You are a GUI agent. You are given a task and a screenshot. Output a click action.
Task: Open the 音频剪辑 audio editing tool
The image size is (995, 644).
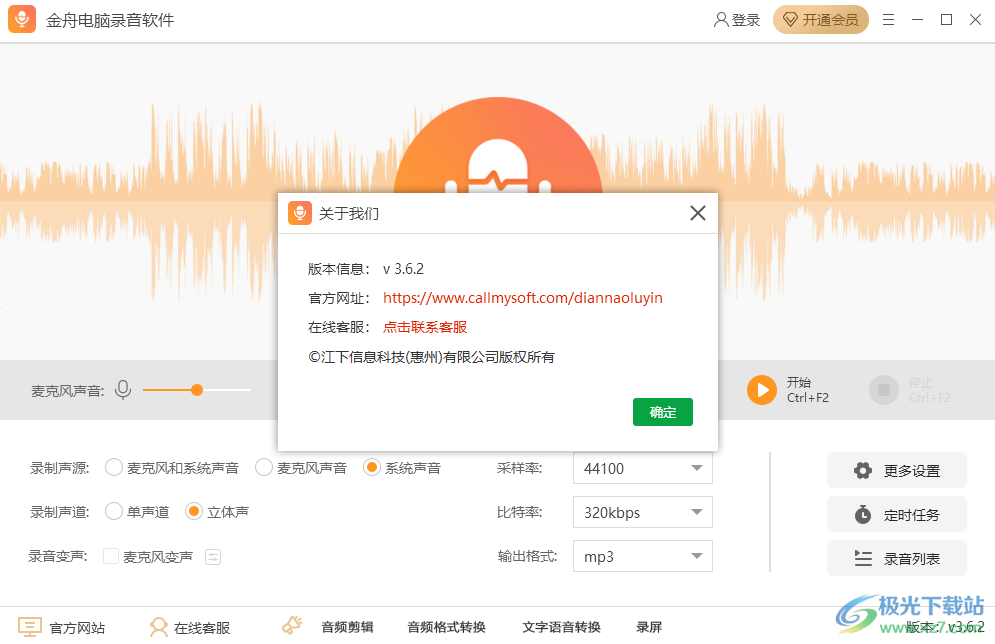348,627
